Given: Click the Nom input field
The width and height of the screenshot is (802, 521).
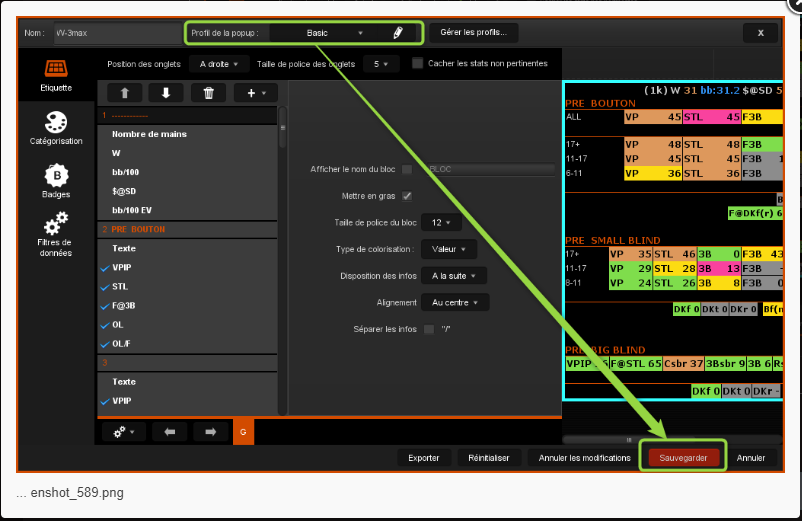Looking at the screenshot, I should 118,33.
